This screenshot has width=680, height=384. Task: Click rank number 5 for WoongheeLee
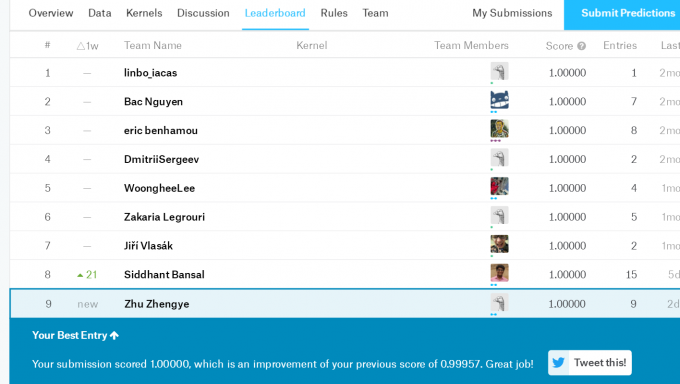point(48,188)
